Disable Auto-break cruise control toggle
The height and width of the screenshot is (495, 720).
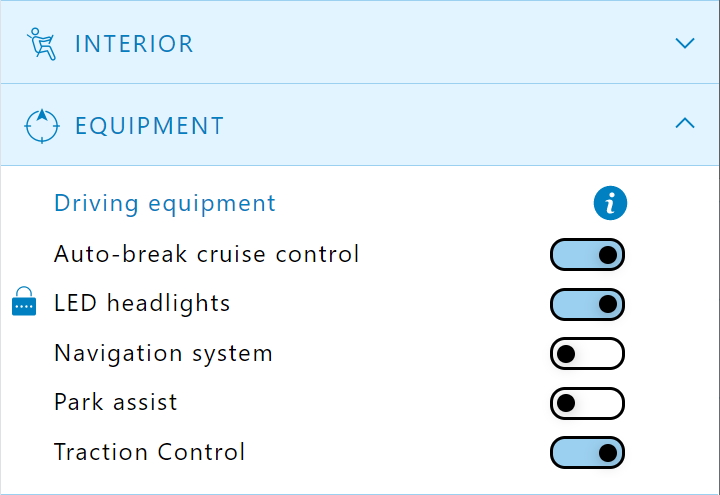587,255
